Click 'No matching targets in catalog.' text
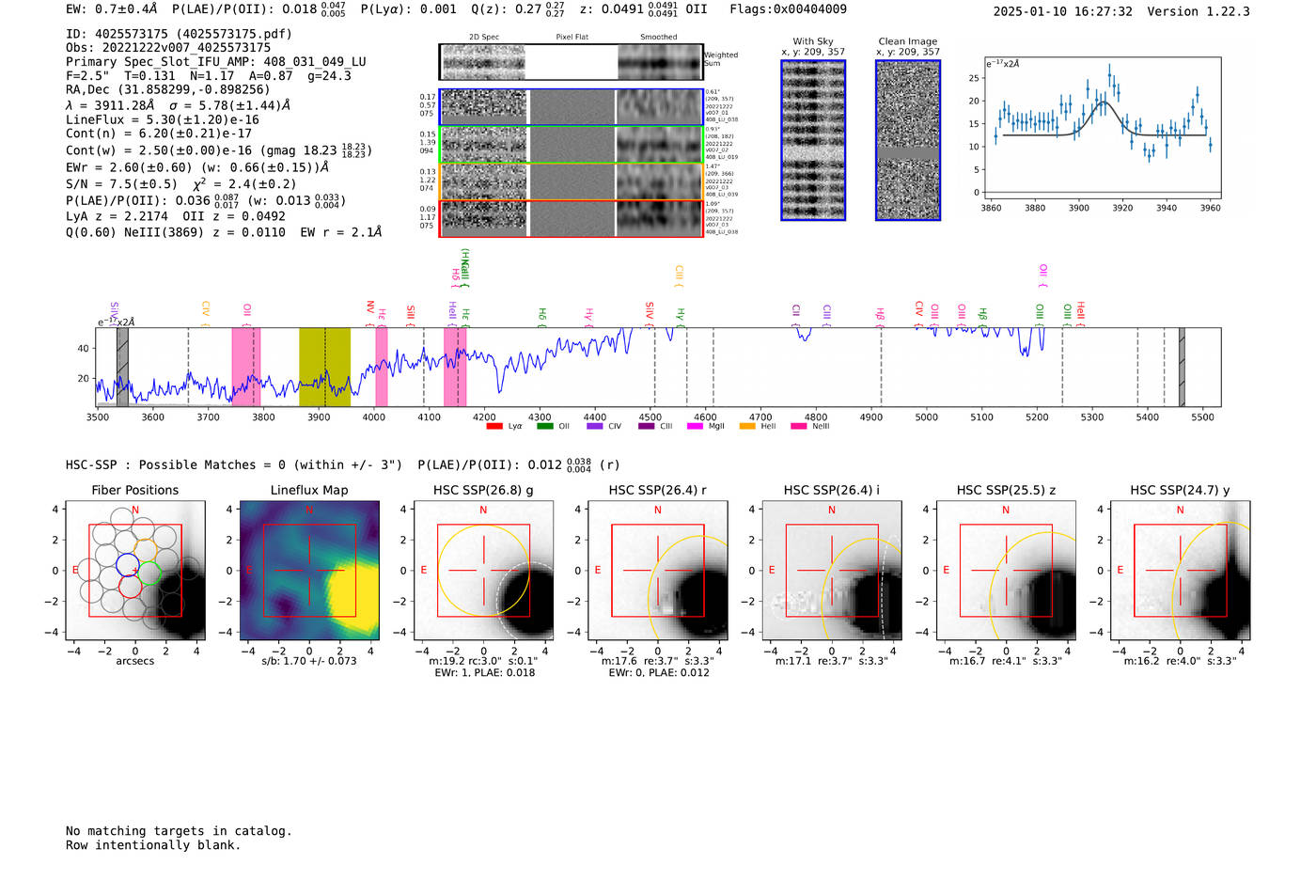 pos(179,831)
